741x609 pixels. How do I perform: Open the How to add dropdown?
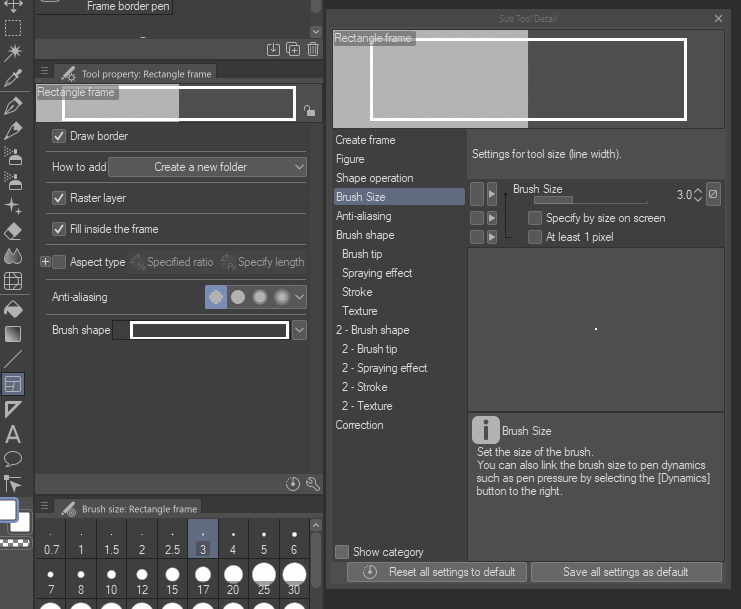(208, 167)
